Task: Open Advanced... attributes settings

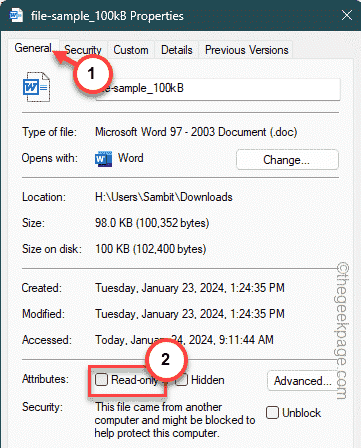Action: [303, 380]
